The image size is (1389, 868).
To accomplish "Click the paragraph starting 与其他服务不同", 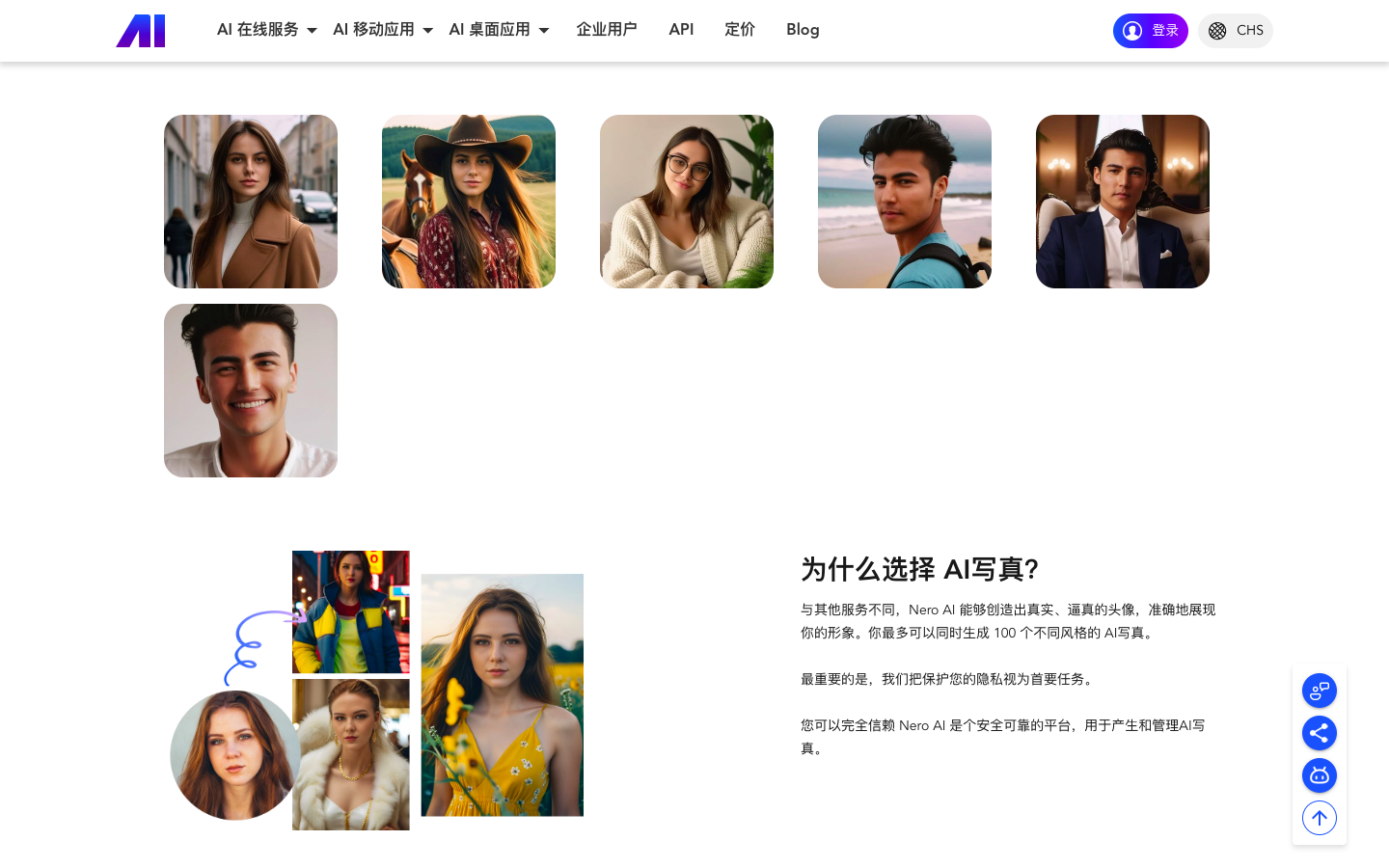I will click(x=1008, y=621).
